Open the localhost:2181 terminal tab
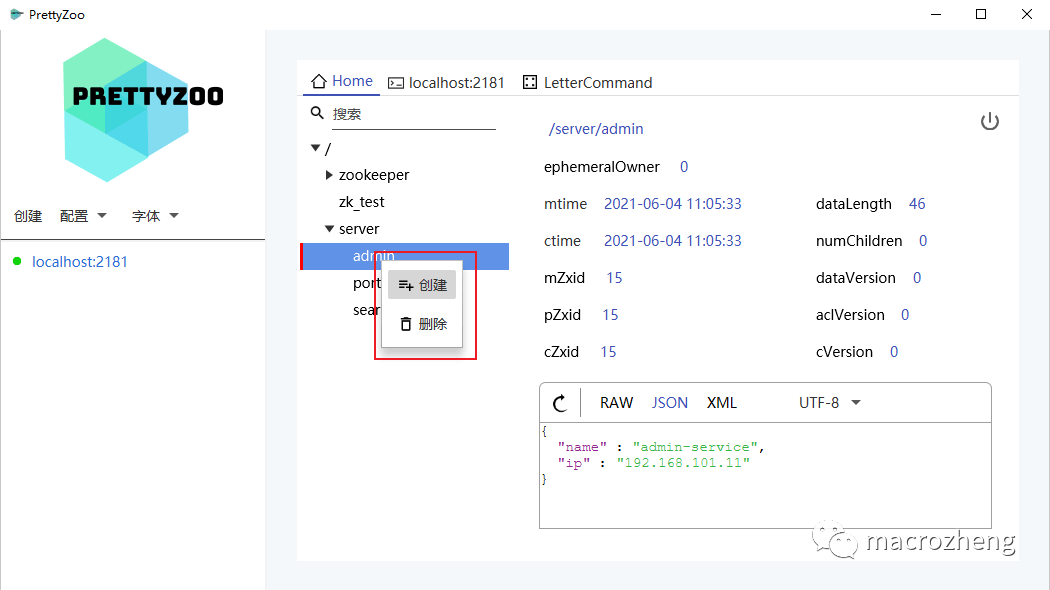This screenshot has width=1050, height=590. coord(446,83)
